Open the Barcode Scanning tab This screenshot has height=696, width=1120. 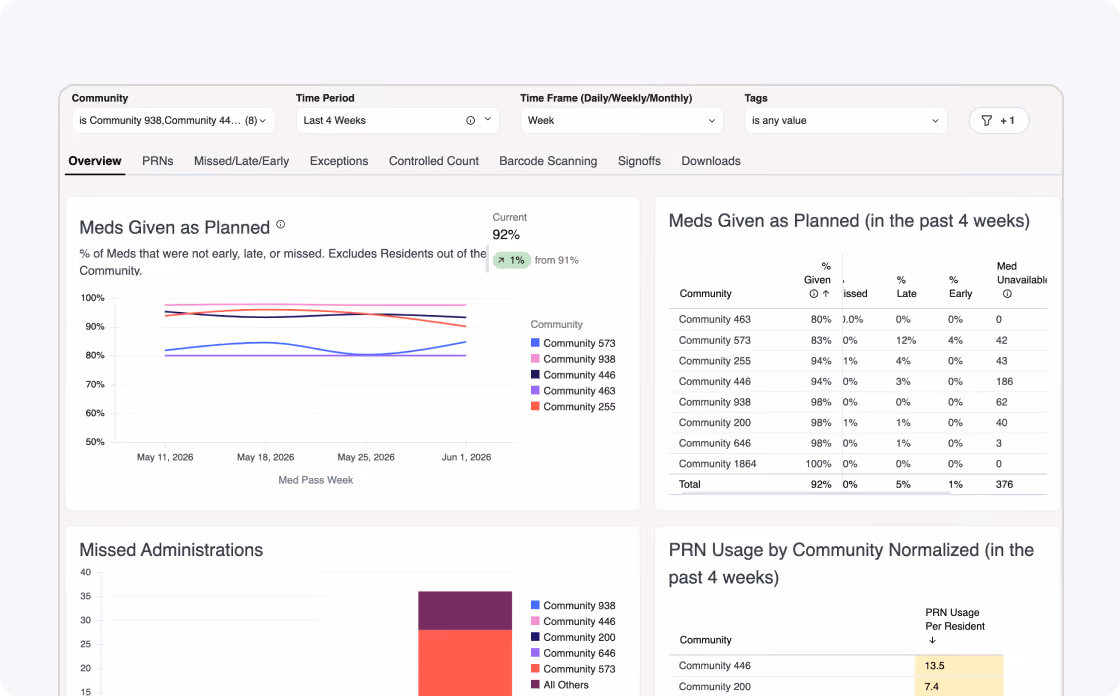coord(548,161)
